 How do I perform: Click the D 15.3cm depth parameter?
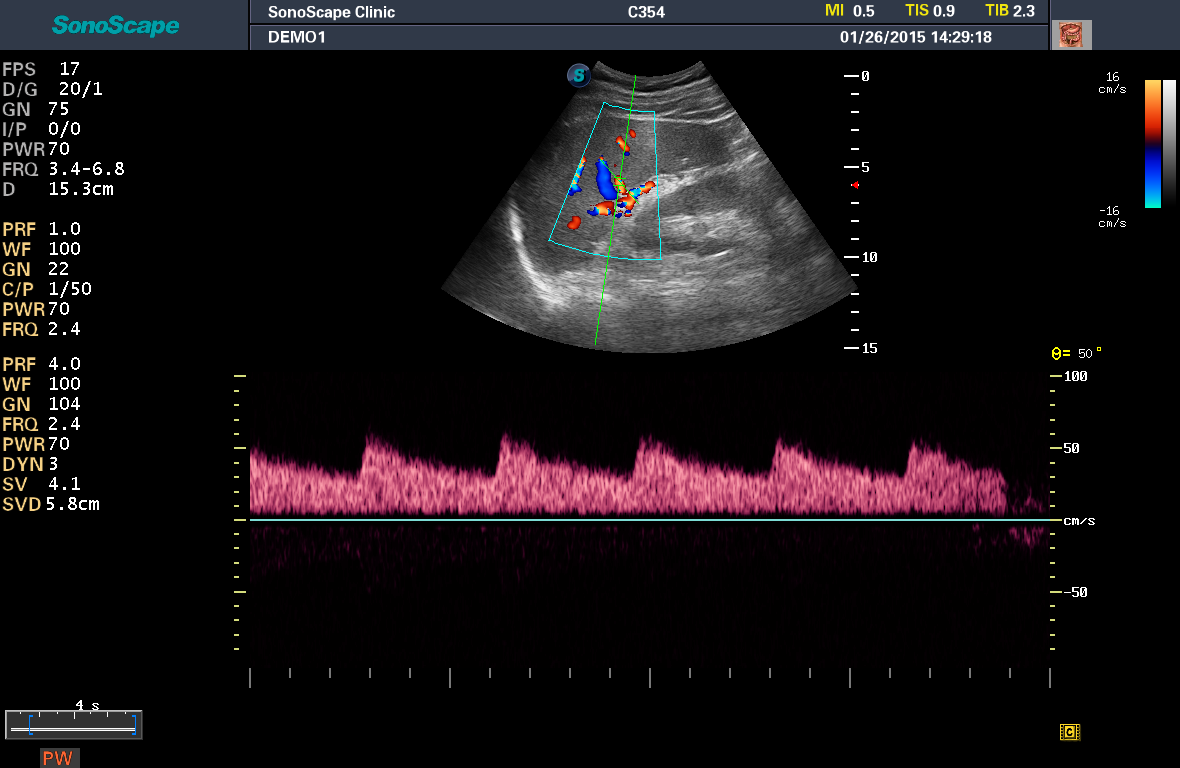[x=58, y=190]
